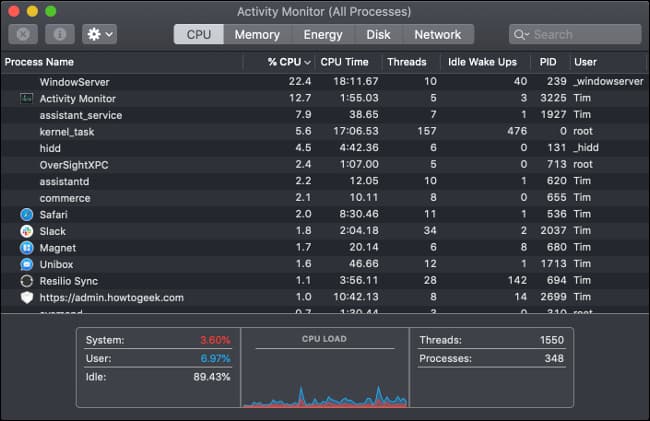The width and height of the screenshot is (650, 421).
Task: Switch to the Memory tab
Action: coord(257,34)
